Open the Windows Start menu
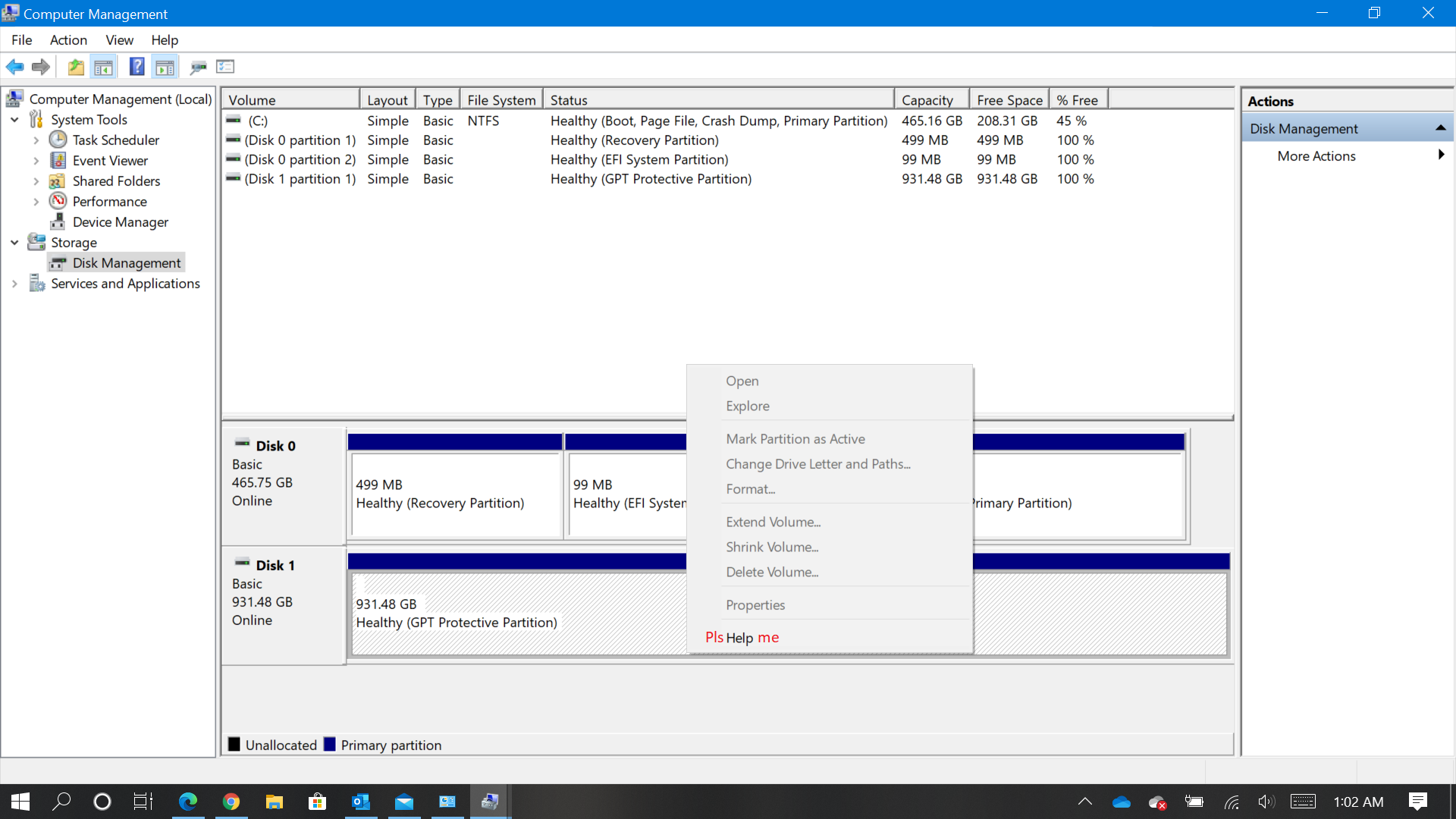1456x819 pixels. 20,802
